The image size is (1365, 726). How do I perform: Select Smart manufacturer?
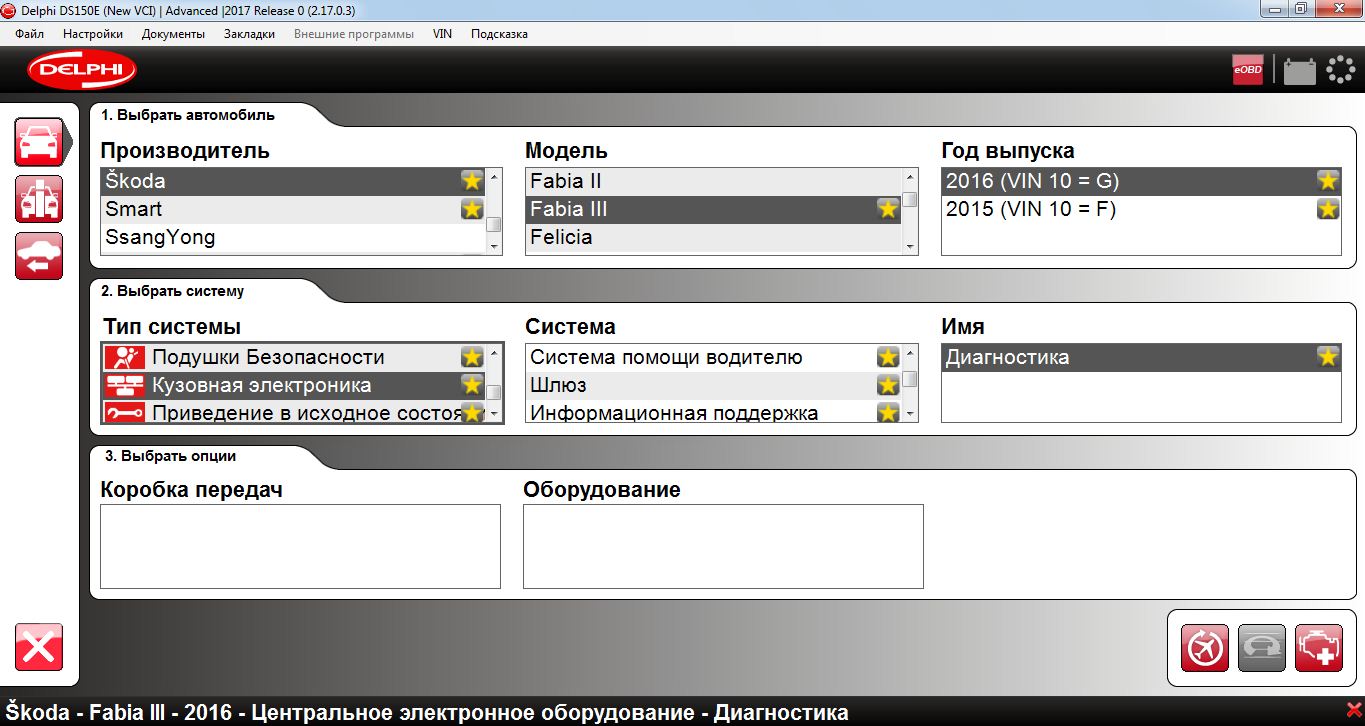(293, 209)
